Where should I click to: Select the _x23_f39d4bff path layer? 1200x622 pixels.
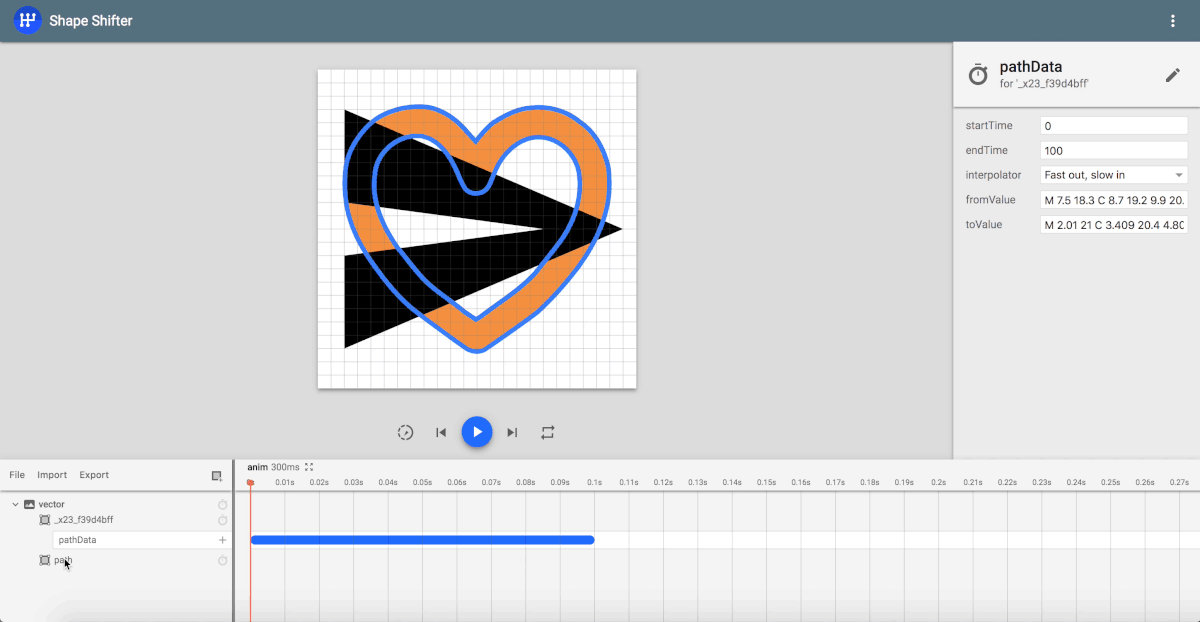(116, 520)
